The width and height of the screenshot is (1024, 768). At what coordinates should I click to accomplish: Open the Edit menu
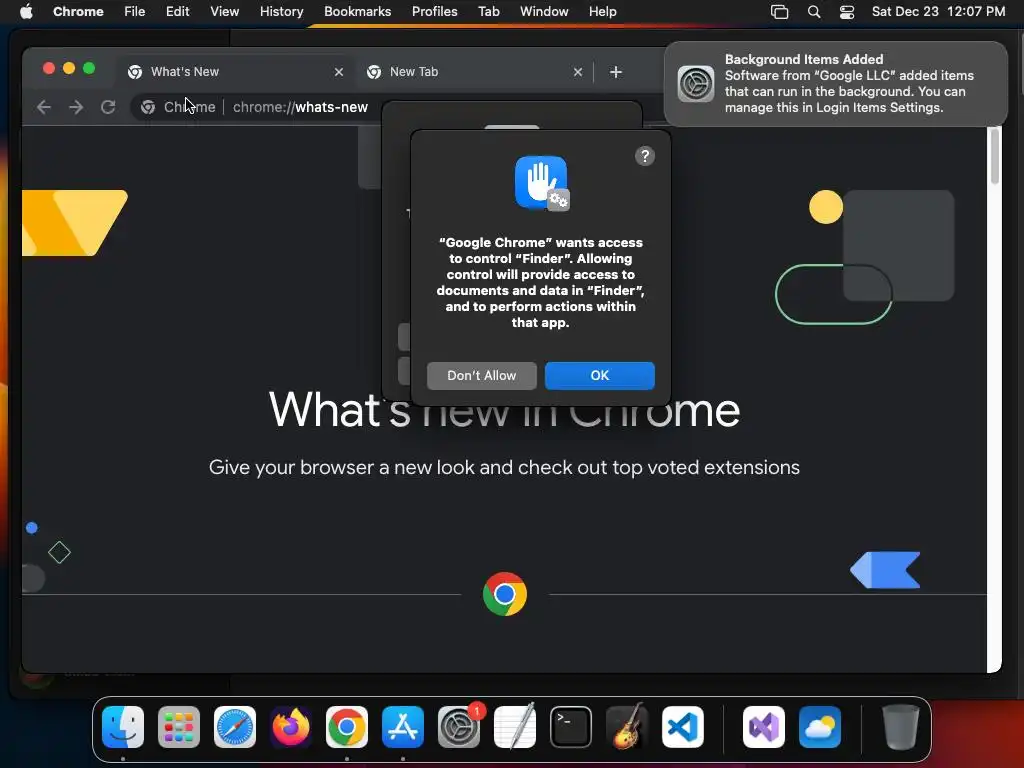[x=177, y=12]
